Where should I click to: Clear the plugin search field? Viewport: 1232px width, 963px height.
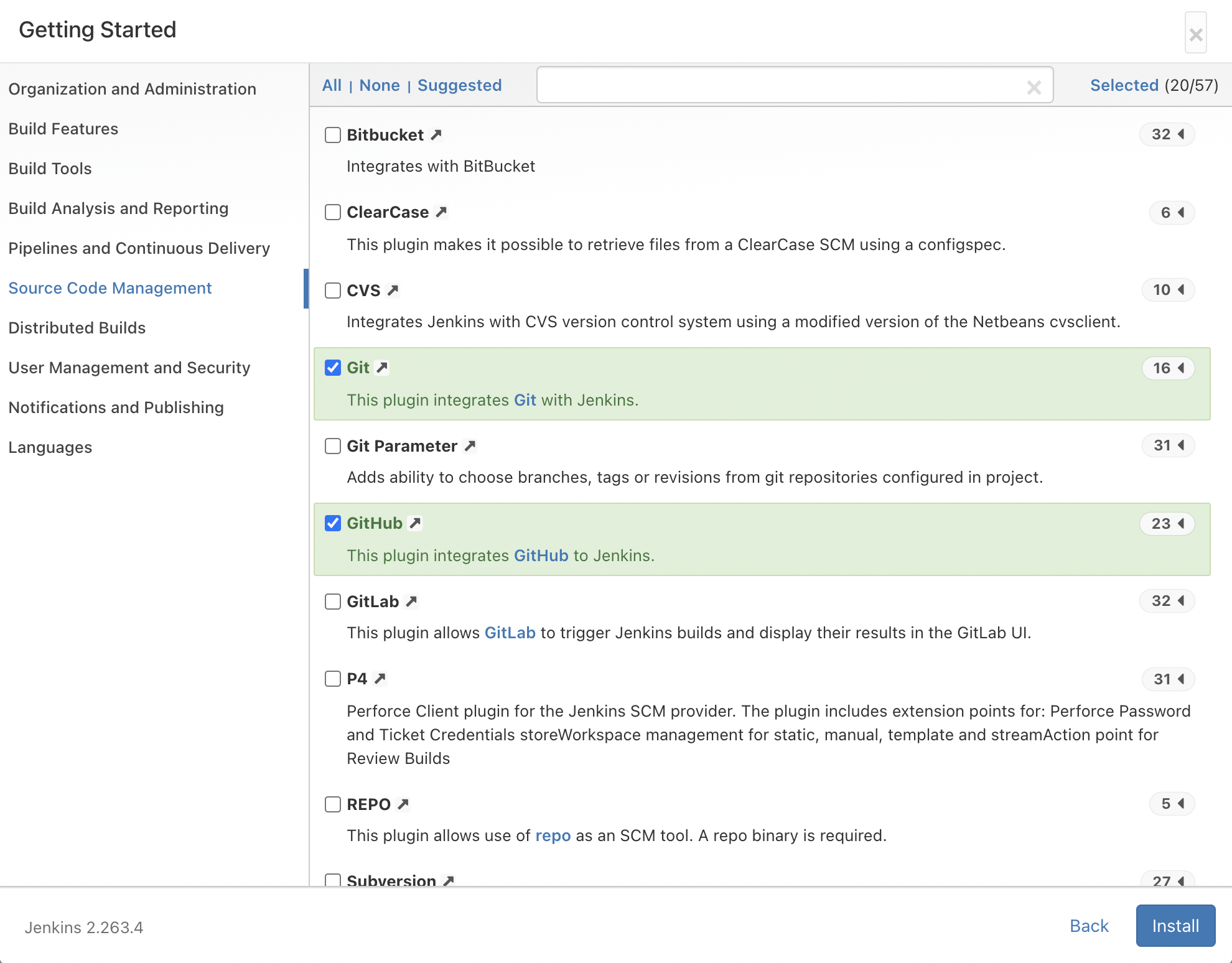coord(1034,87)
